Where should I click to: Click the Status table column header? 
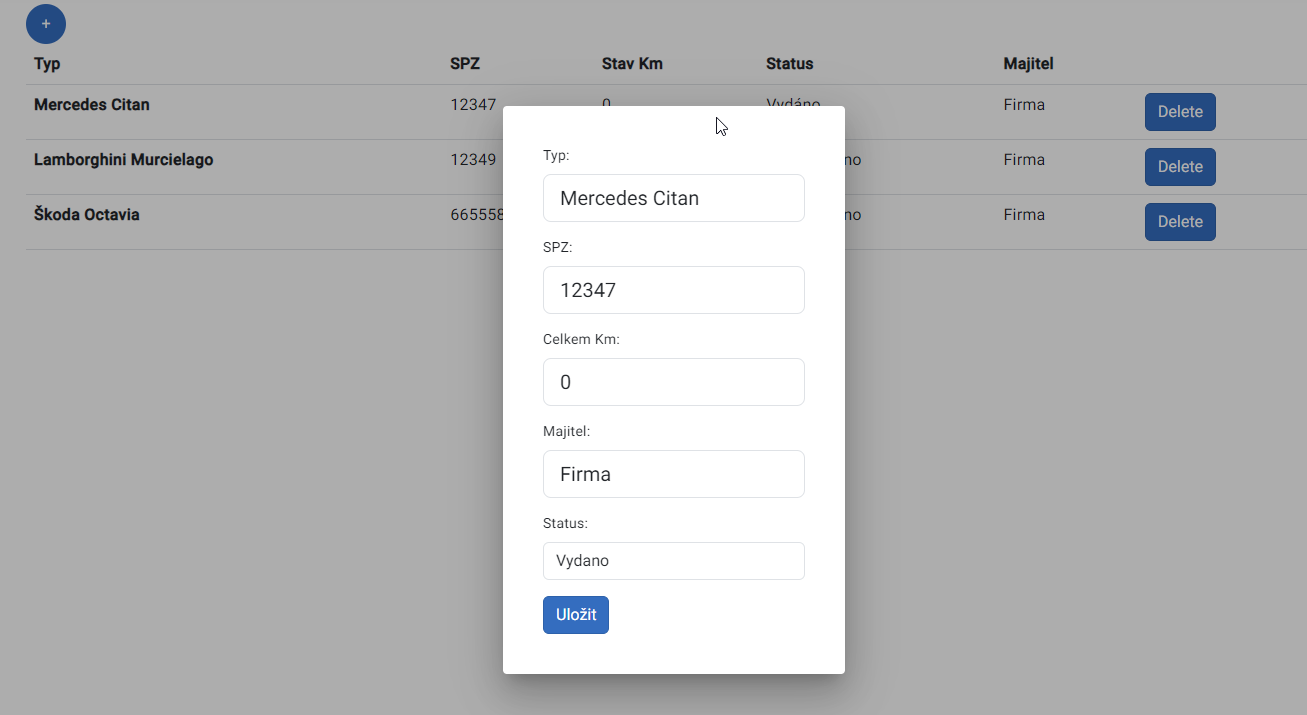point(789,64)
